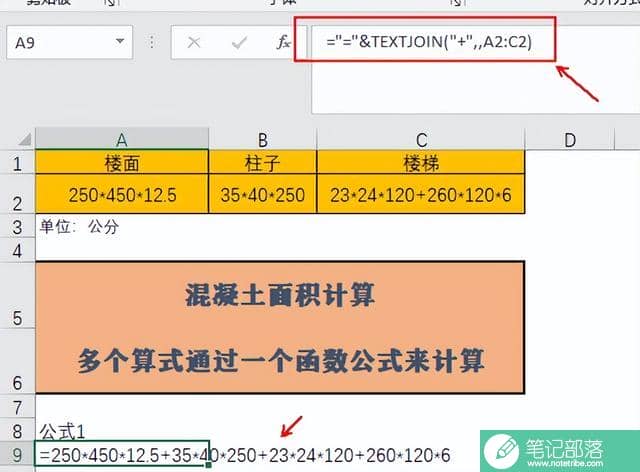Click the Enter checkmark formula button

(239, 42)
